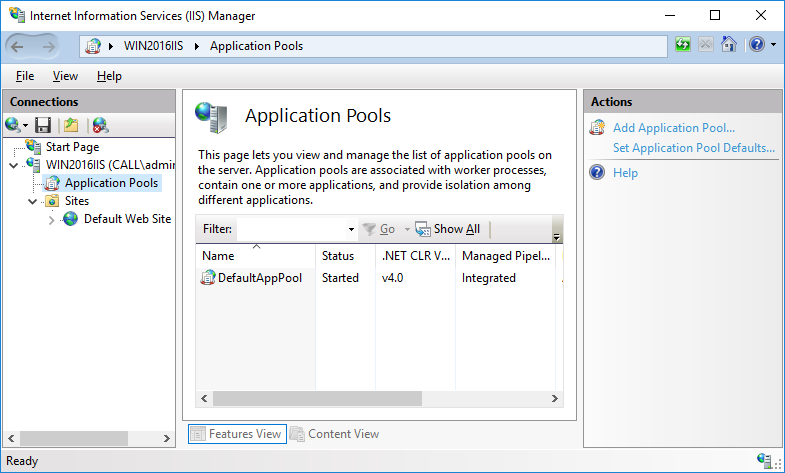The height and width of the screenshot is (473, 785).
Task: Click the 'Started' status cell
Action: click(340, 278)
